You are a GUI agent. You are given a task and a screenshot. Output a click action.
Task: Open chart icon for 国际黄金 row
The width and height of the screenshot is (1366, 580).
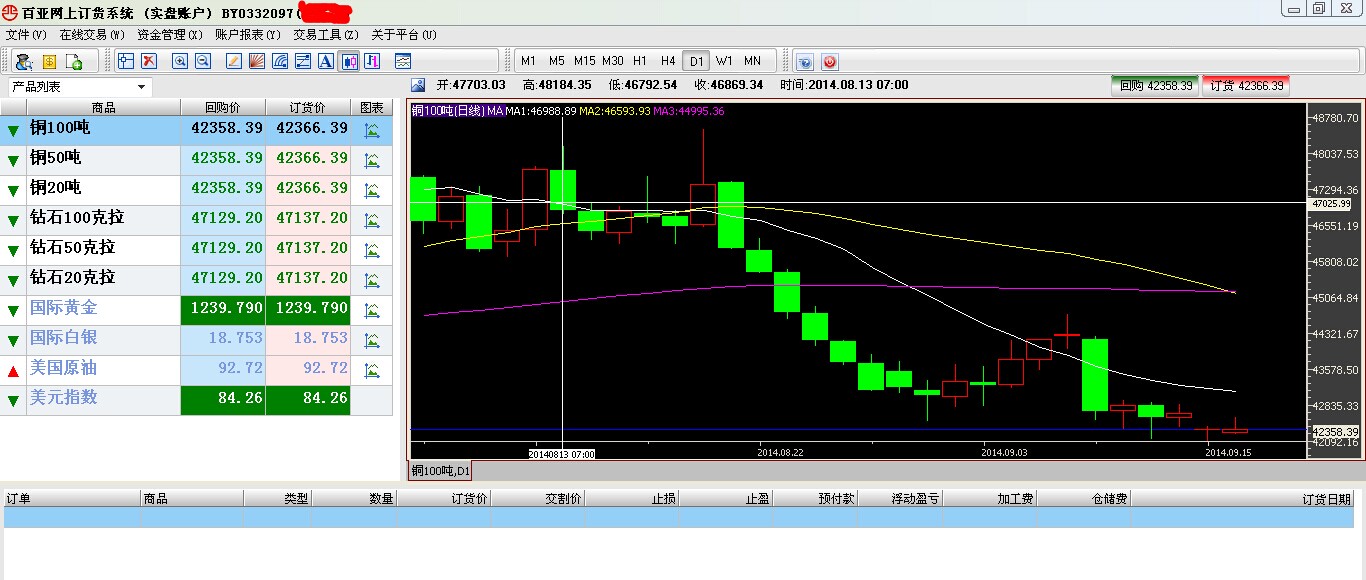pyautogui.click(x=372, y=310)
